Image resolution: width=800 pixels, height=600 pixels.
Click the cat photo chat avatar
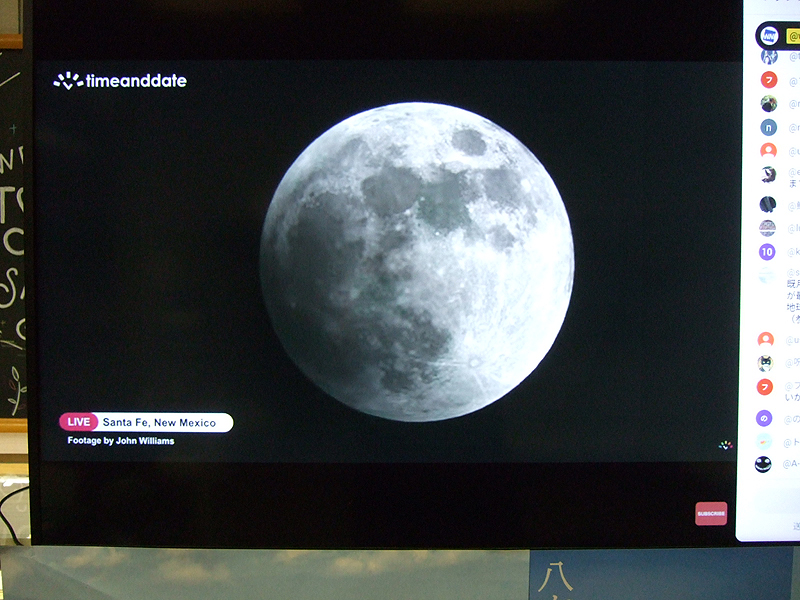coord(765,363)
